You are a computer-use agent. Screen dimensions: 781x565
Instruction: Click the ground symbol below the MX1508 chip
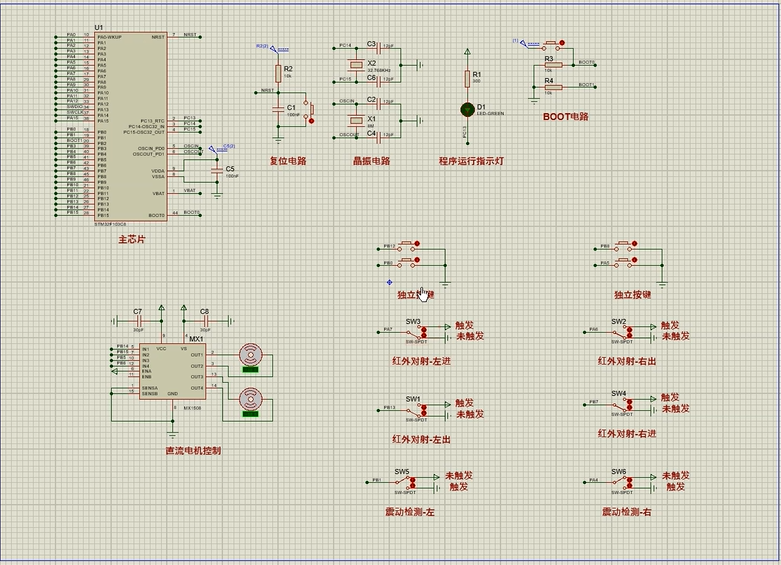pyautogui.click(x=172, y=434)
